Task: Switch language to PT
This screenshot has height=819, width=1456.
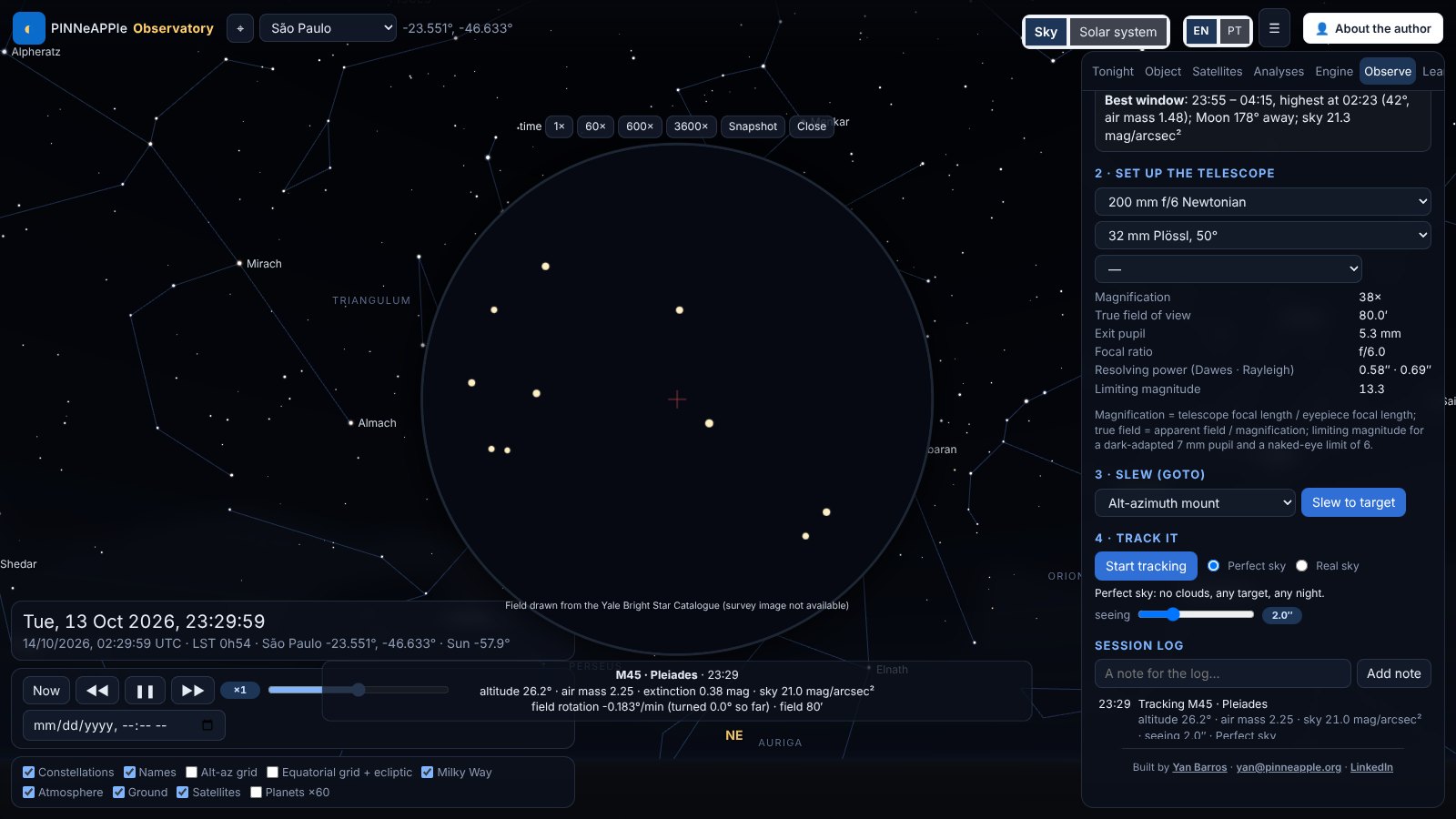Action: [x=1234, y=31]
